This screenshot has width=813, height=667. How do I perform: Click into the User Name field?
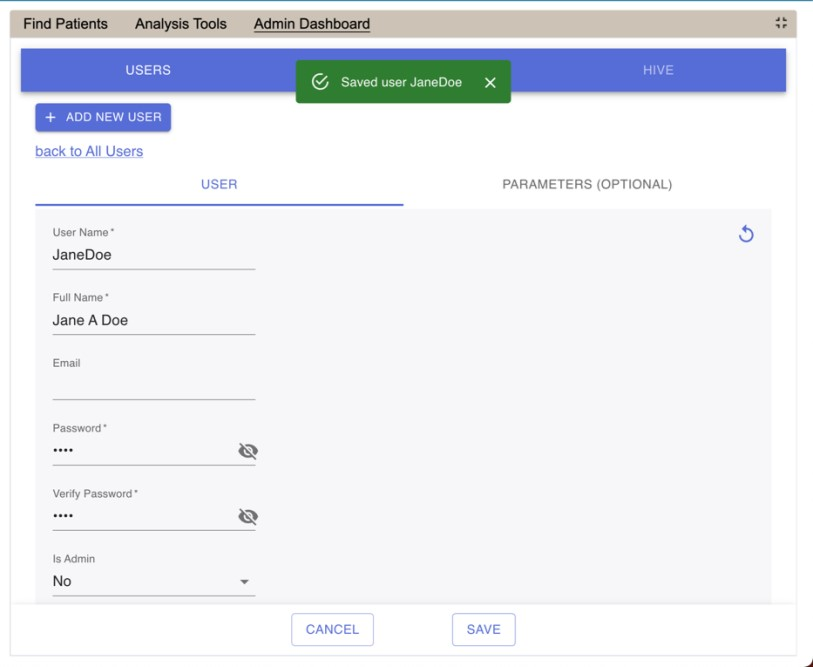point(153,255)
